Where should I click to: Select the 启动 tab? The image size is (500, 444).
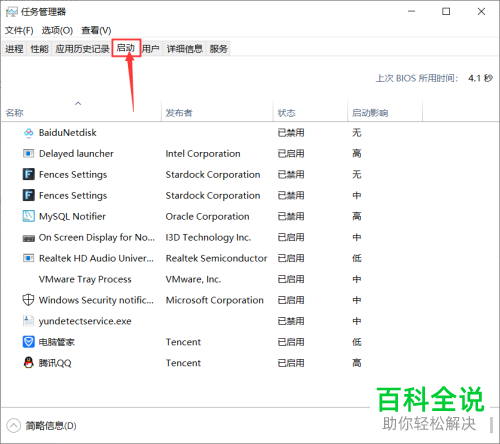(126, 48)
